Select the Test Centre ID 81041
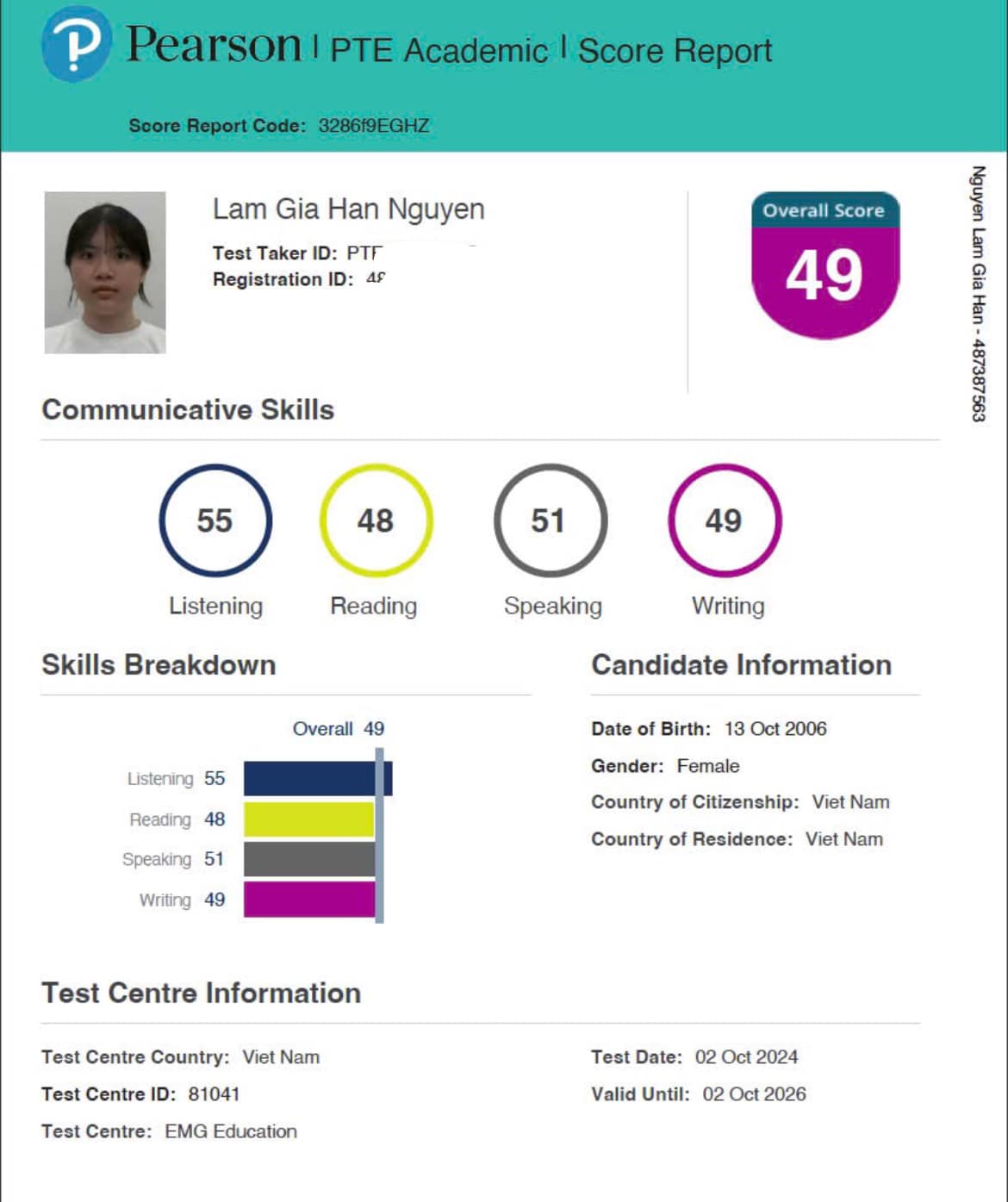 (x=214, y=1094)
